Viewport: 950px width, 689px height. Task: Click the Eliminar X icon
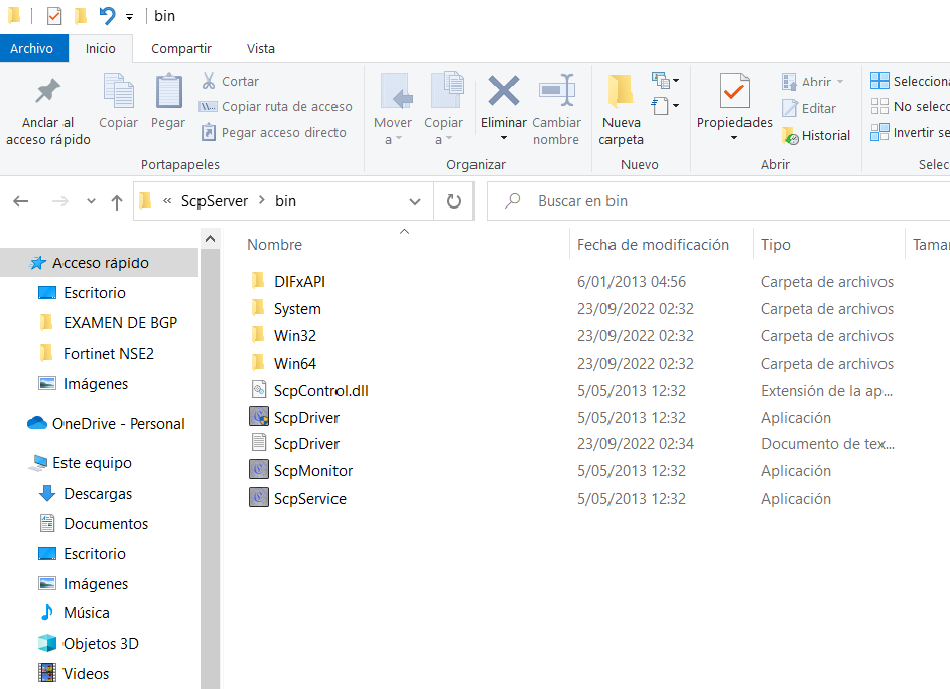(504, 91)
